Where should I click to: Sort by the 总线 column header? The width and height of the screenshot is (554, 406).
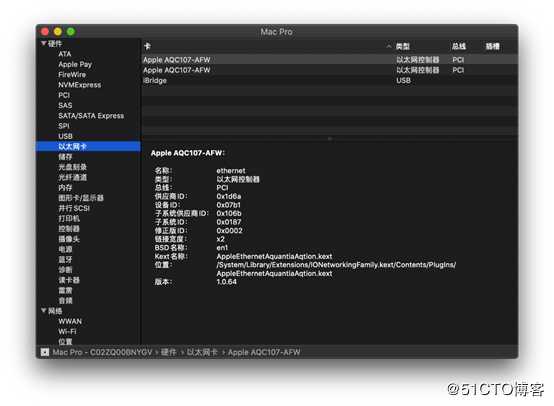point(459,46)
